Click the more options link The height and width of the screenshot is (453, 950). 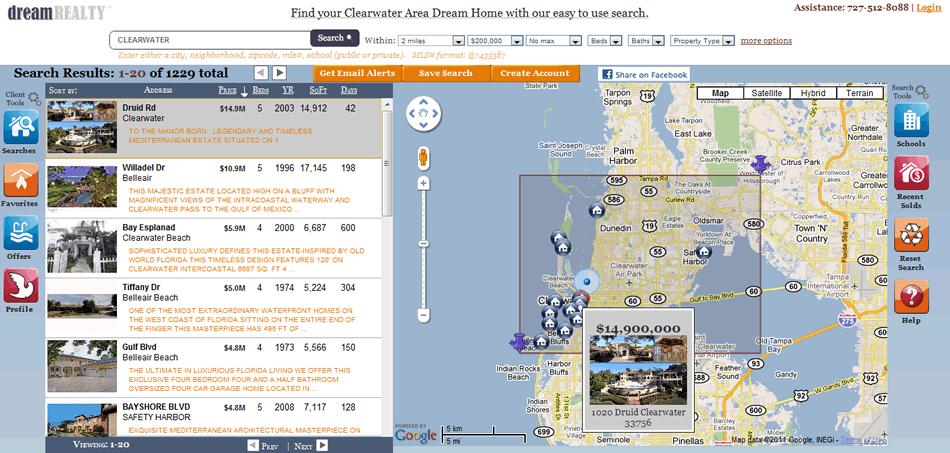coord(766,41)
